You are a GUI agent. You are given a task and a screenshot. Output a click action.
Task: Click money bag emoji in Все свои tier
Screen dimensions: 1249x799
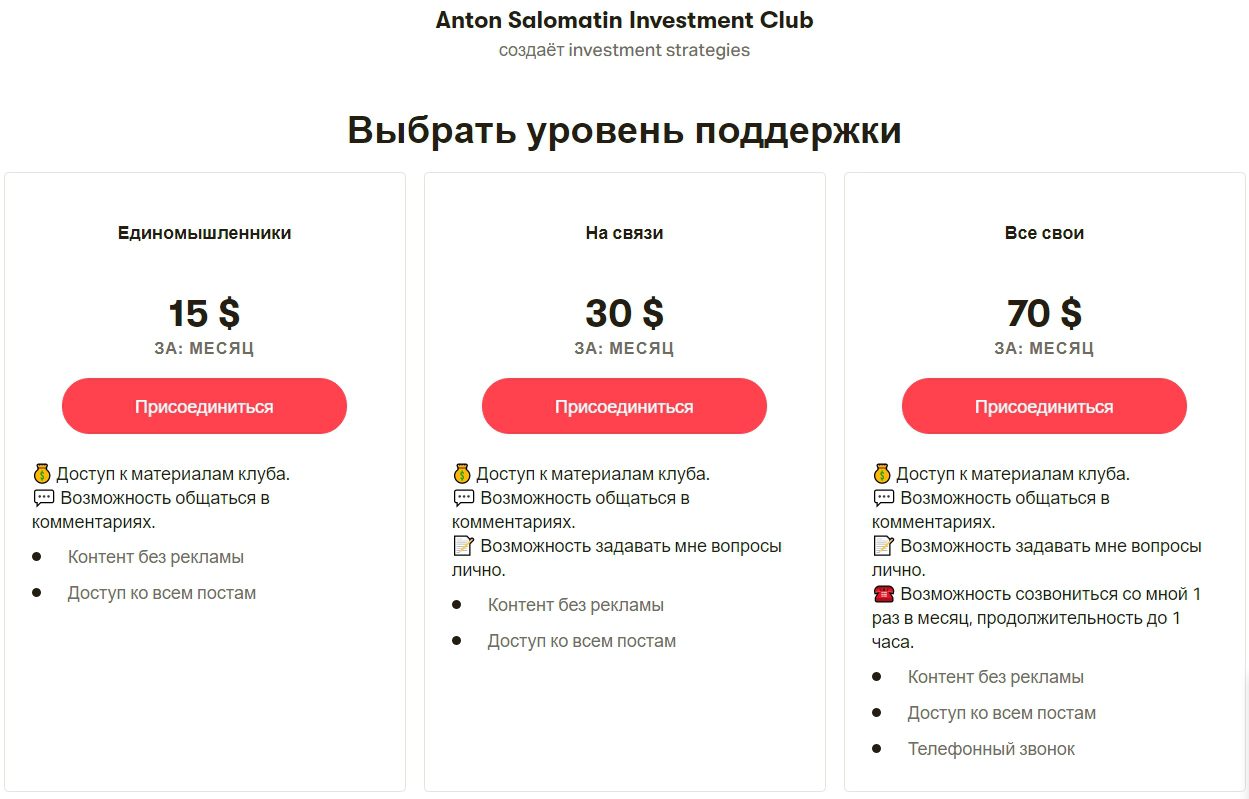882,473
